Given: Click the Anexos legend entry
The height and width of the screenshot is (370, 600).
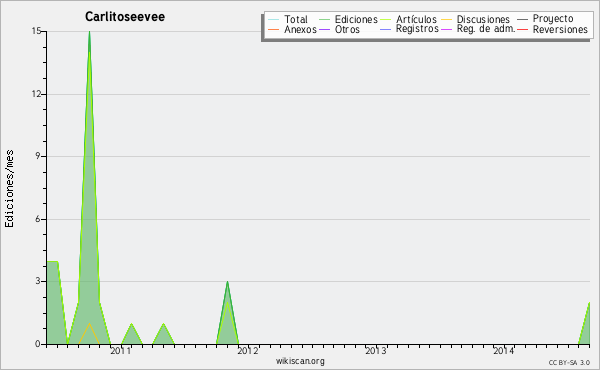Looking at the screenshot, I should (x=292, y=29).
